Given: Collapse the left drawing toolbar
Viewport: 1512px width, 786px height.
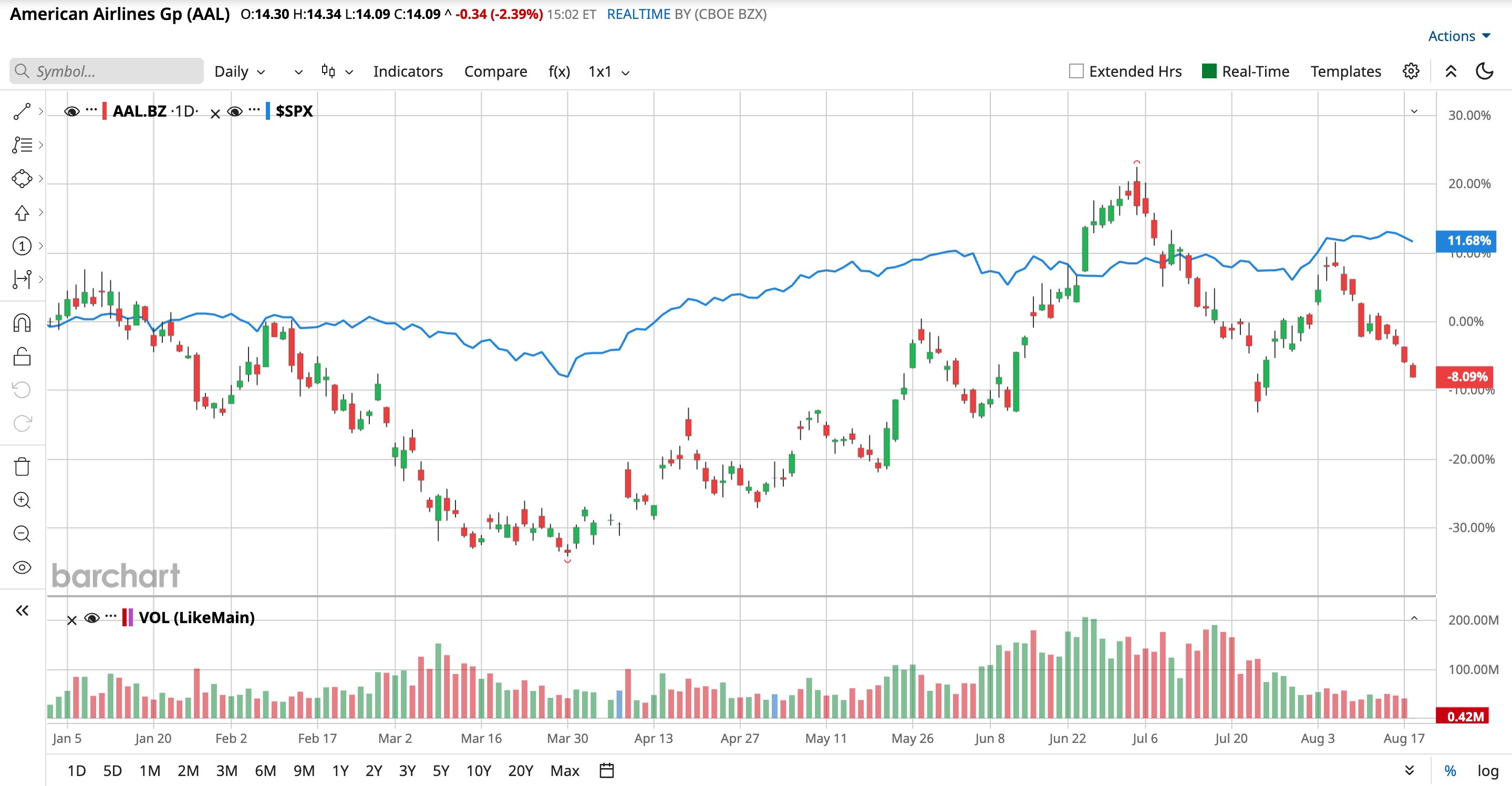Looking at the screenshot, I should [22, 611].
